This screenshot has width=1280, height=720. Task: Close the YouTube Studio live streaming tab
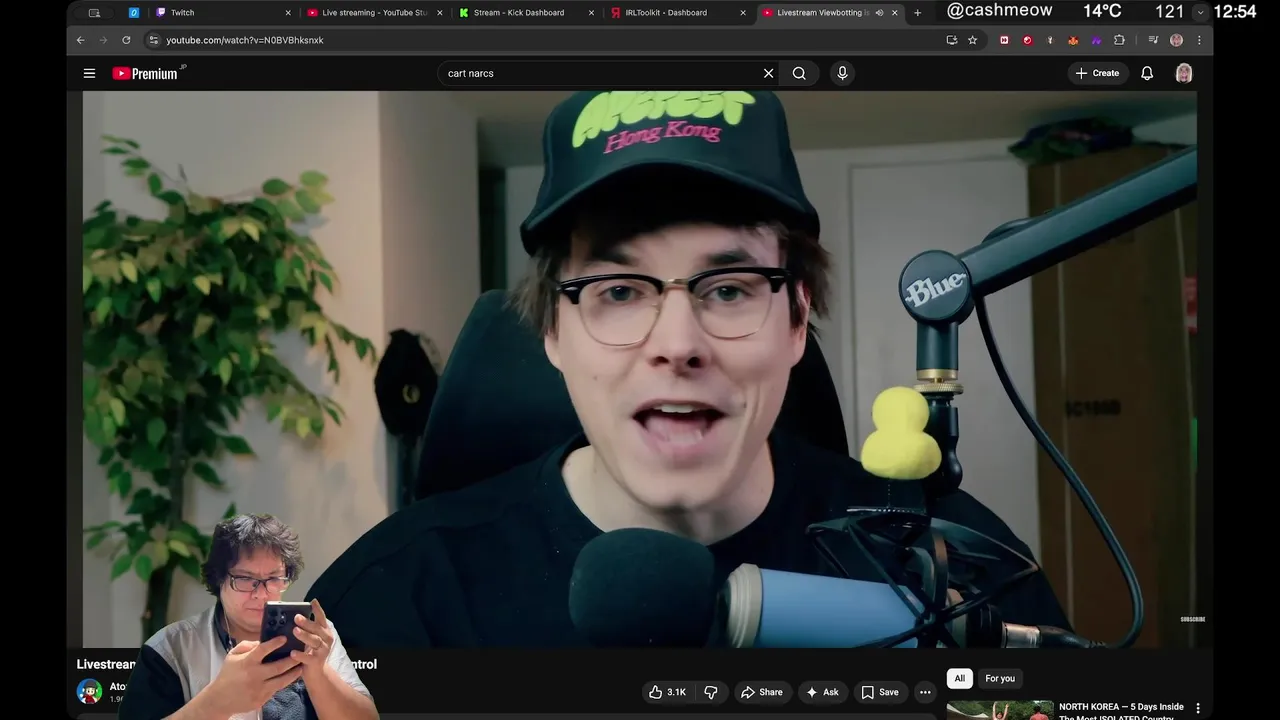[x=440, y=13]
